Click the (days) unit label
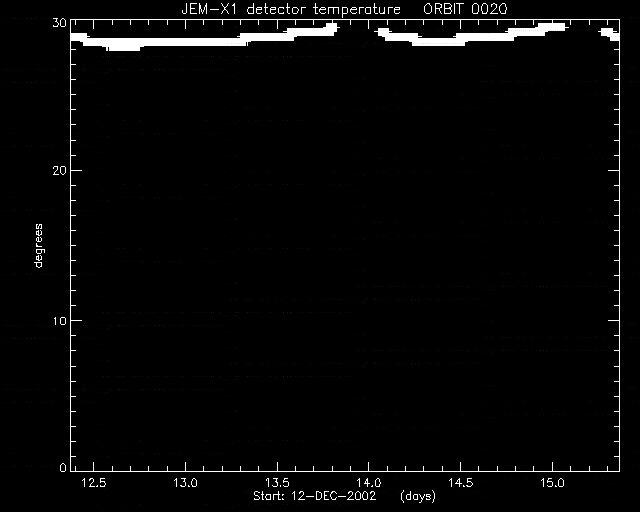Screen dimensions: 640x512 418,496
